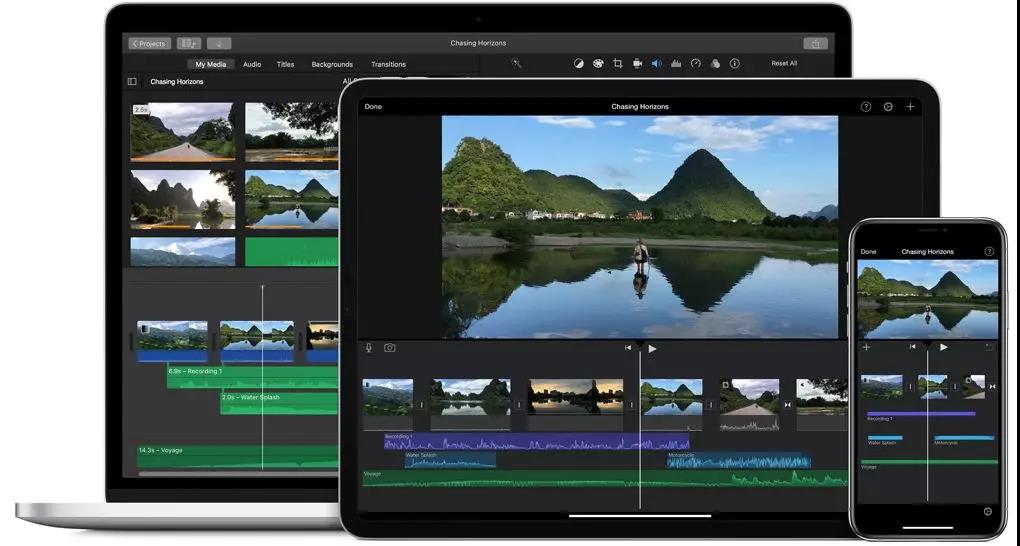The width and height of the screenshot is (1020, 546).
Task: Tap the plus add media icon on iPad
Action: pos(910,107)
